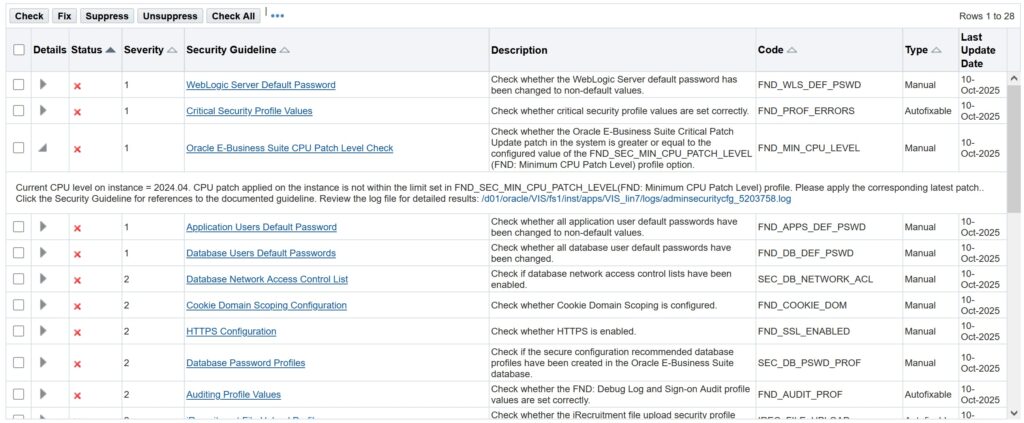Toggle the select-all checkbox in table header
This screenshot has width=1024, height=423.
(x=19, y=50)
